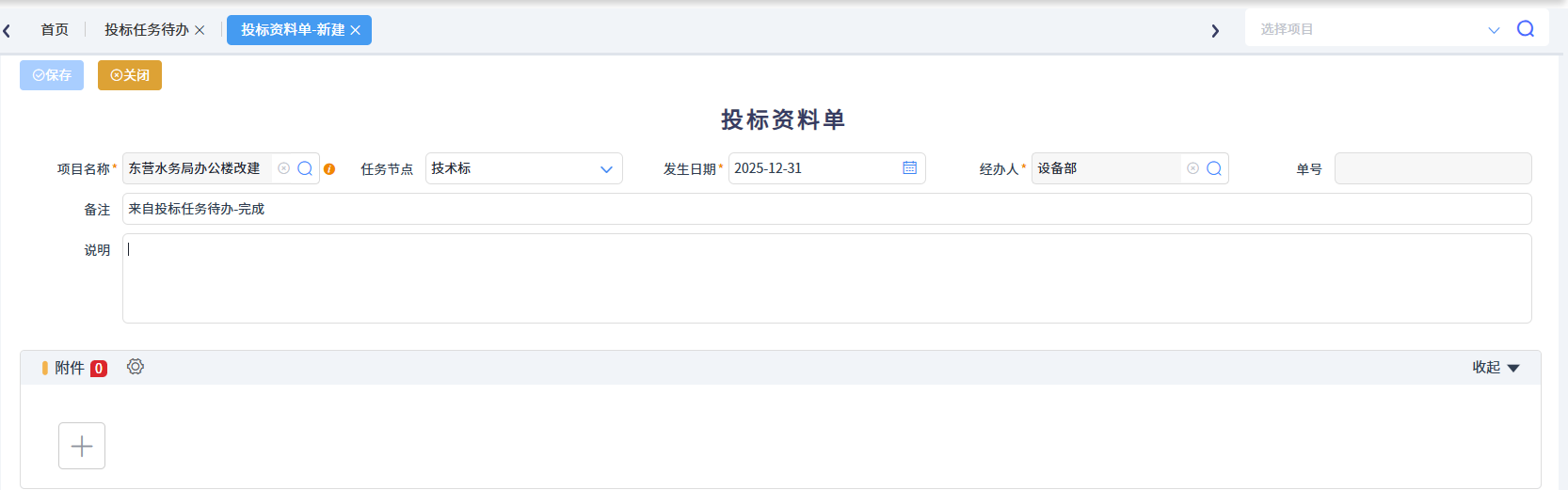Open the 选择项目 dropdown
The image size is (1568, 490).
pyautogui.click(x=1493, y=30)
